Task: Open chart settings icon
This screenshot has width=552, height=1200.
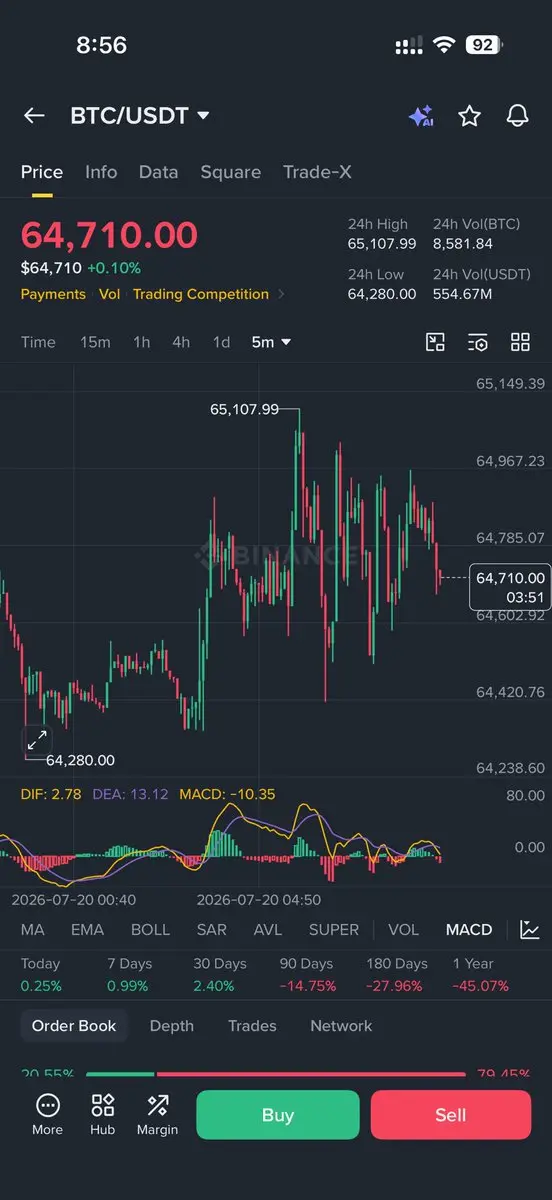Action: (x=478, y=342)
